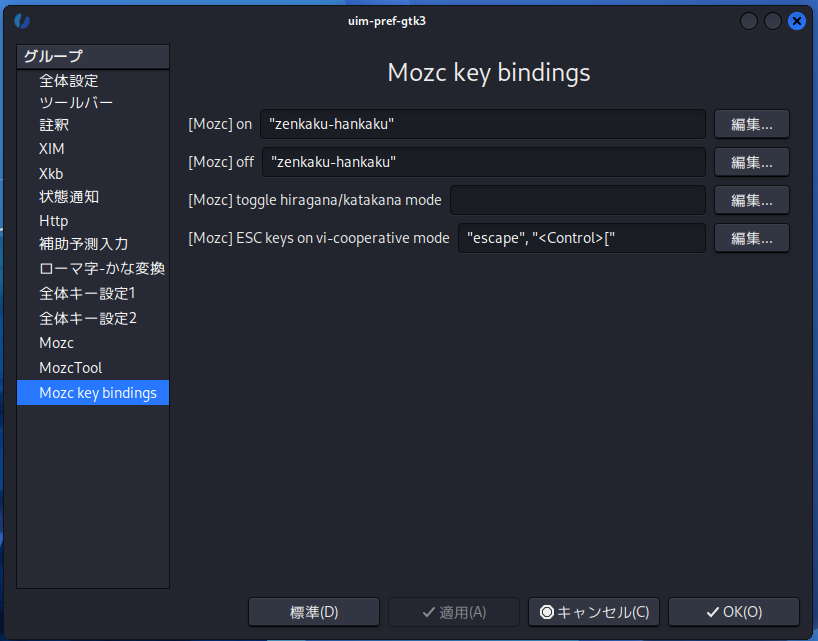818x641 pixels.
Task: Click 編集... for [Mozc] on
Action: [x=752, y=124]
